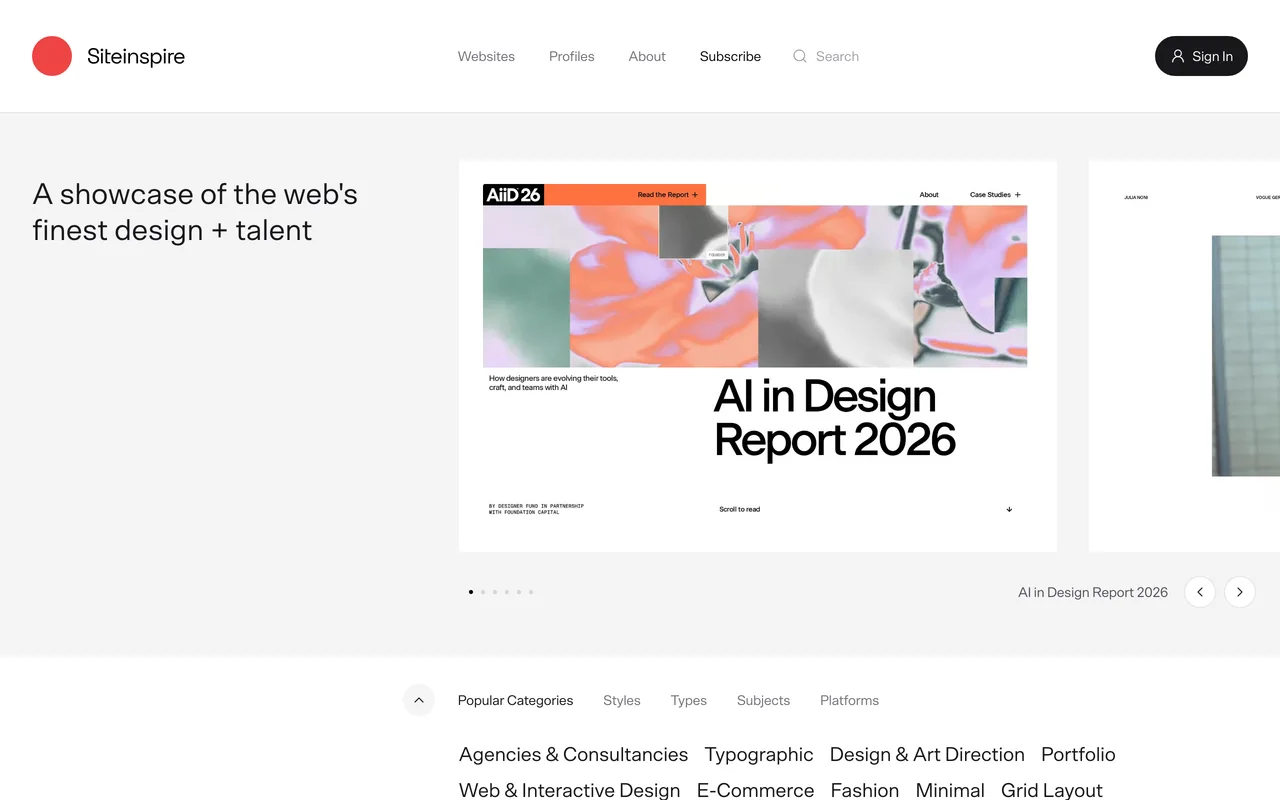Switch to the Types tab

(x=689, y=700)
